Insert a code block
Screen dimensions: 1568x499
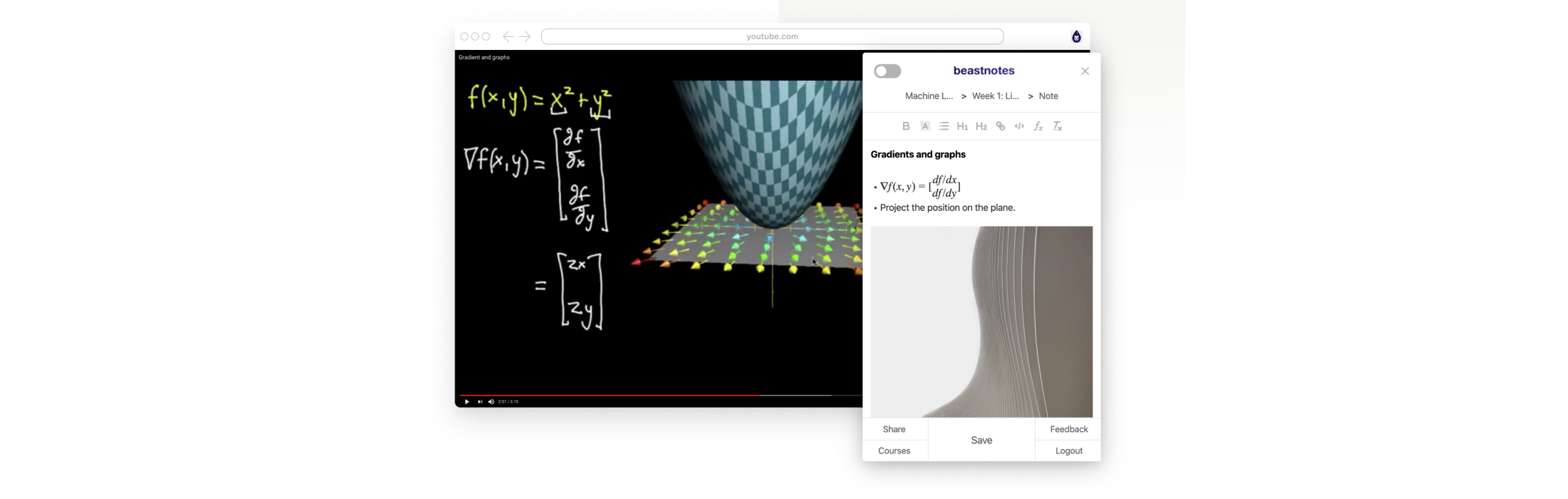tap(1019, 126)
